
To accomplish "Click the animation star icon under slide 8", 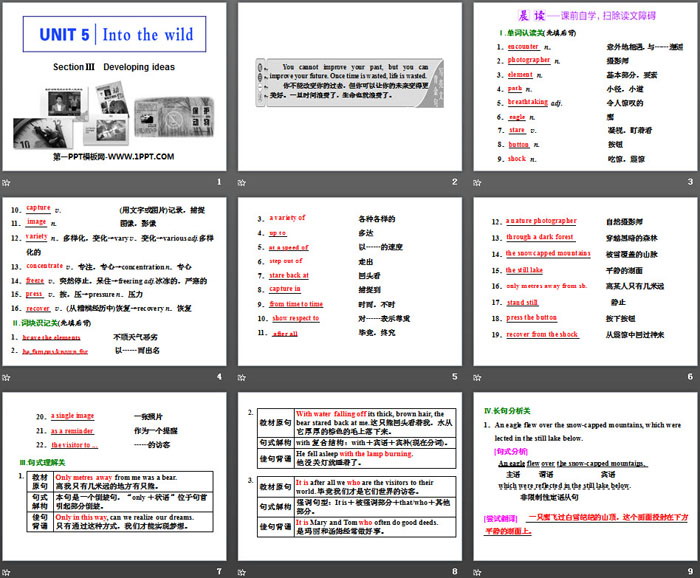I will tap(244, 571).
